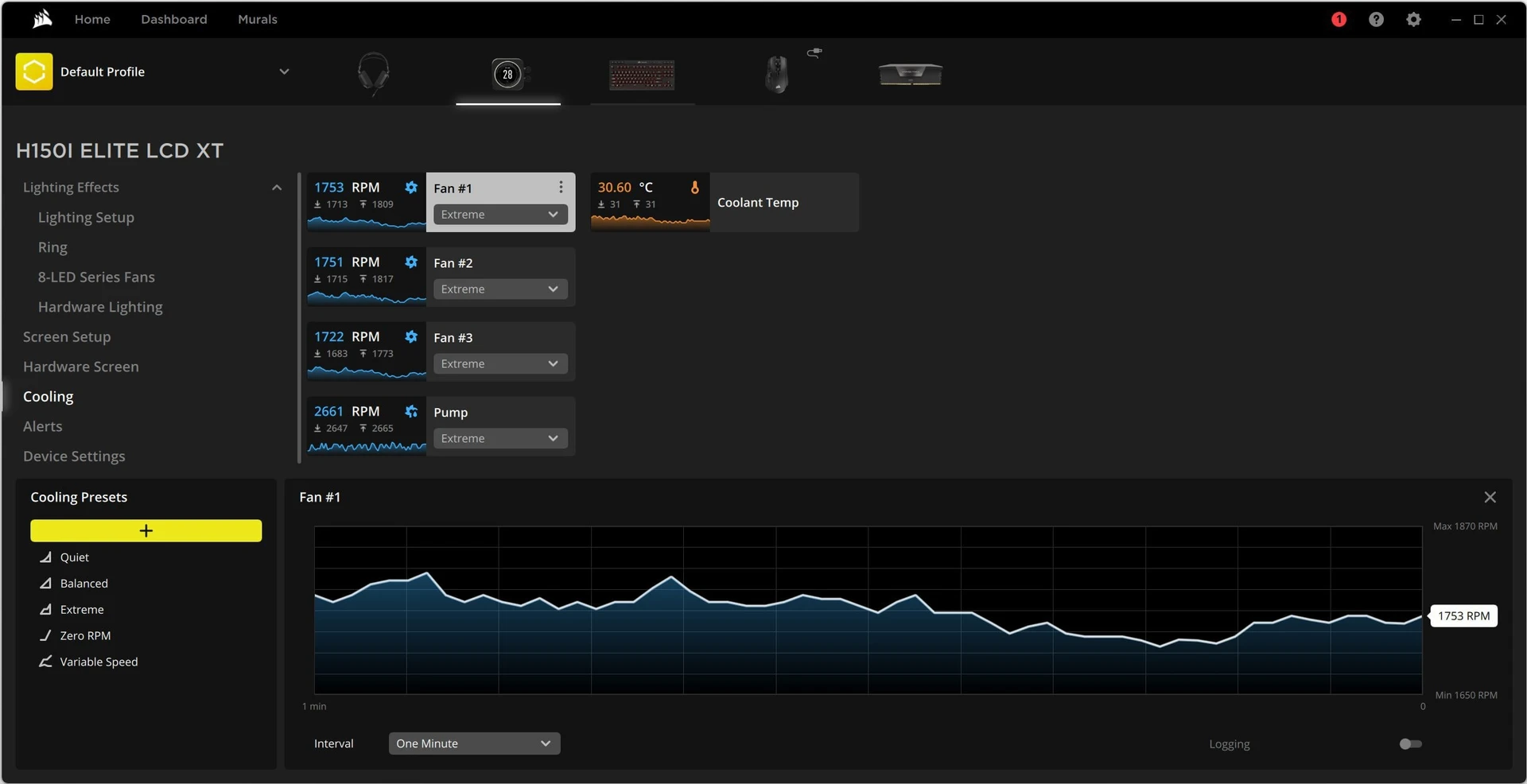Toggle the Logging switch

1410,744
